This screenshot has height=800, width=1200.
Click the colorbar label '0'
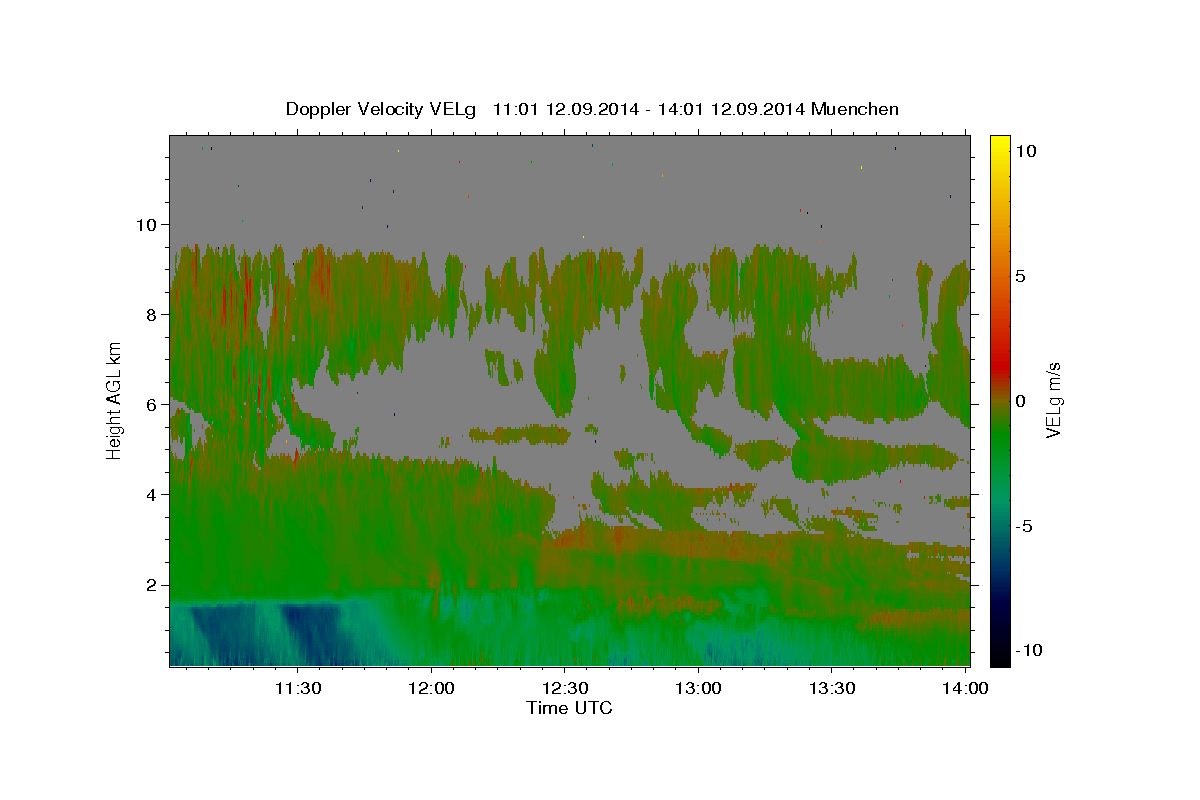coord(1020,401)
